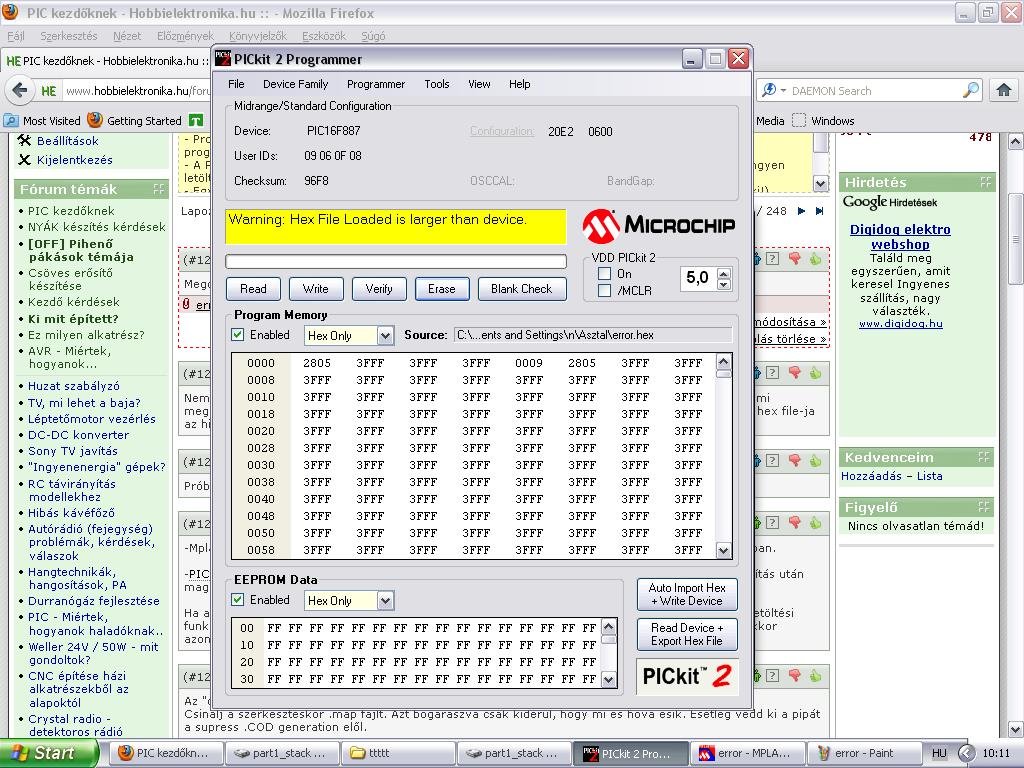
Task: Click the Microchip logo
Action: point(658,225)
